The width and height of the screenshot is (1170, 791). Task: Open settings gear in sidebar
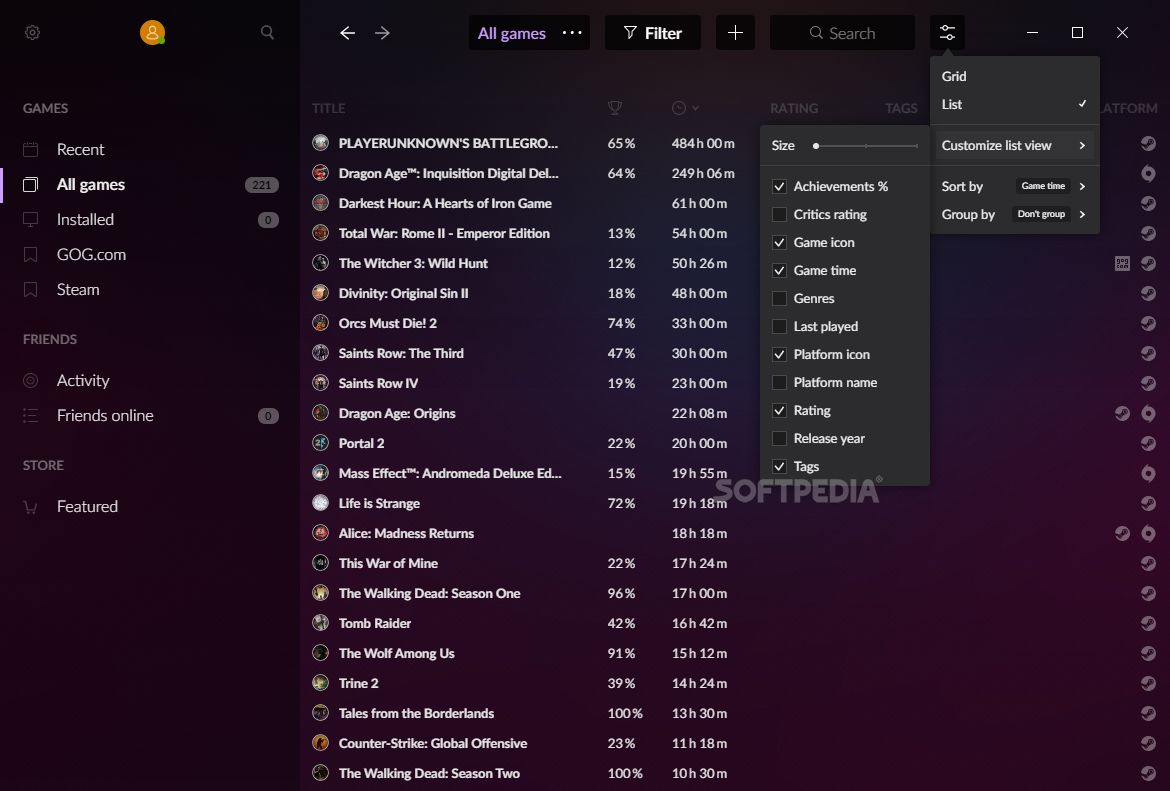tap(32, 33)
